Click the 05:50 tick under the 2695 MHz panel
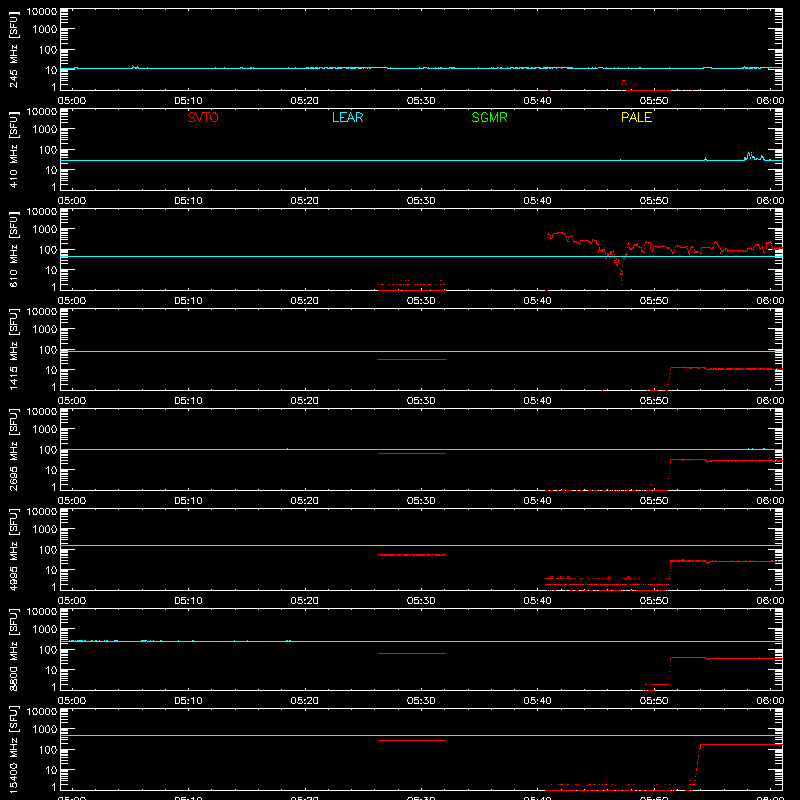The image size is (800, 800). pyautogui.click(x=654, y=501)
